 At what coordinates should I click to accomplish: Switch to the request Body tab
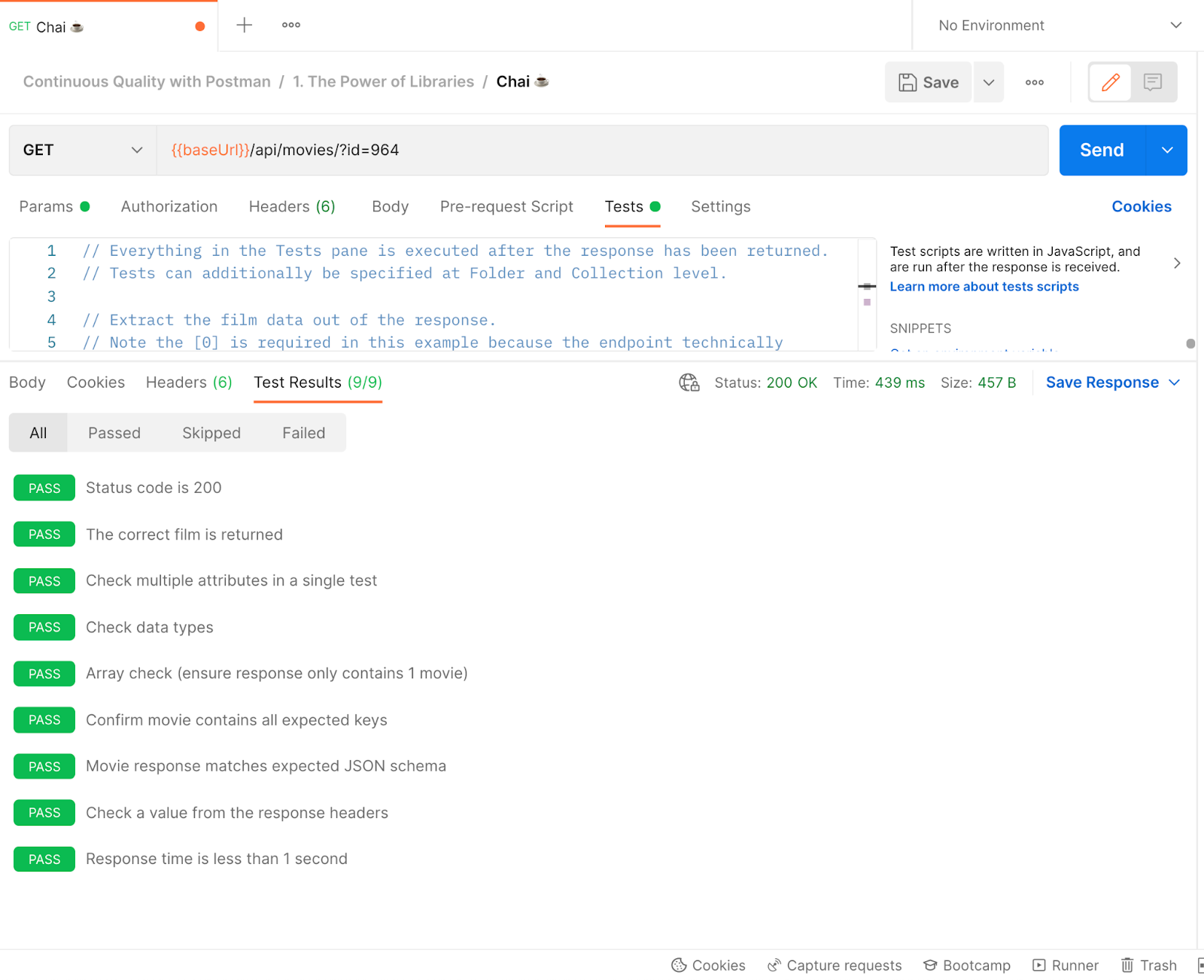point(390,206)
